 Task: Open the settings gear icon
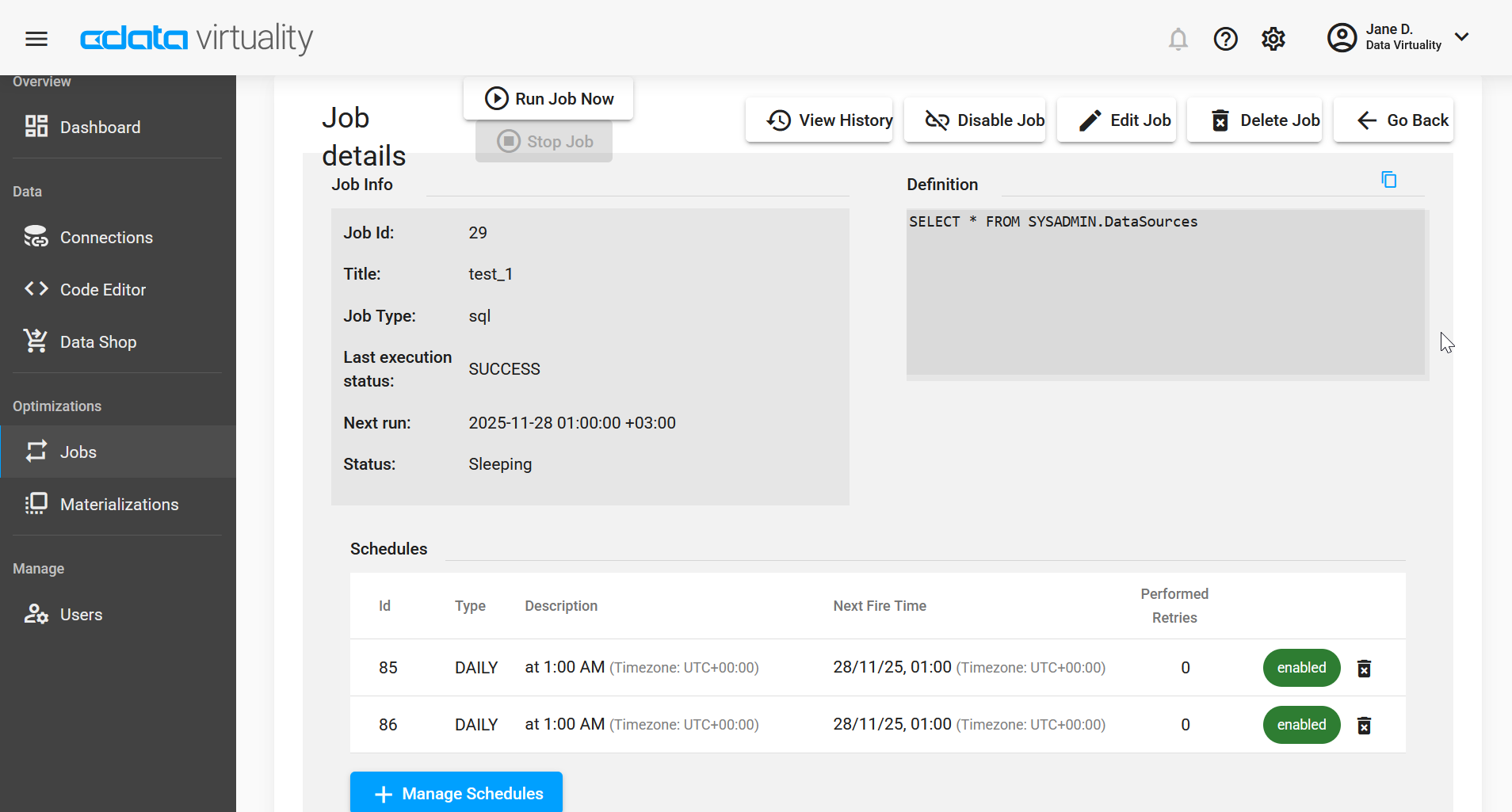[x=1273, y=39]
